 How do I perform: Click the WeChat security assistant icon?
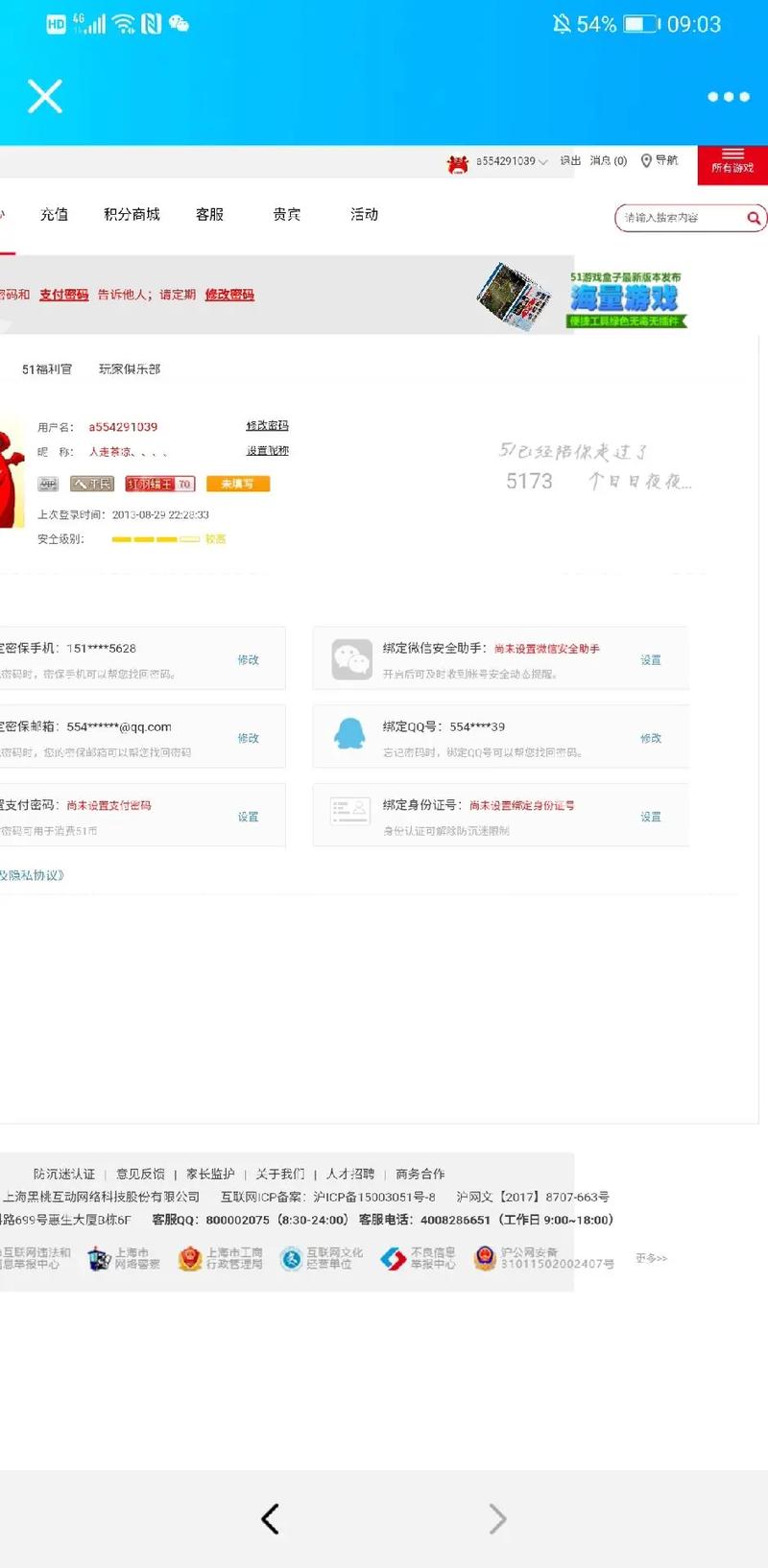[351, 659]
